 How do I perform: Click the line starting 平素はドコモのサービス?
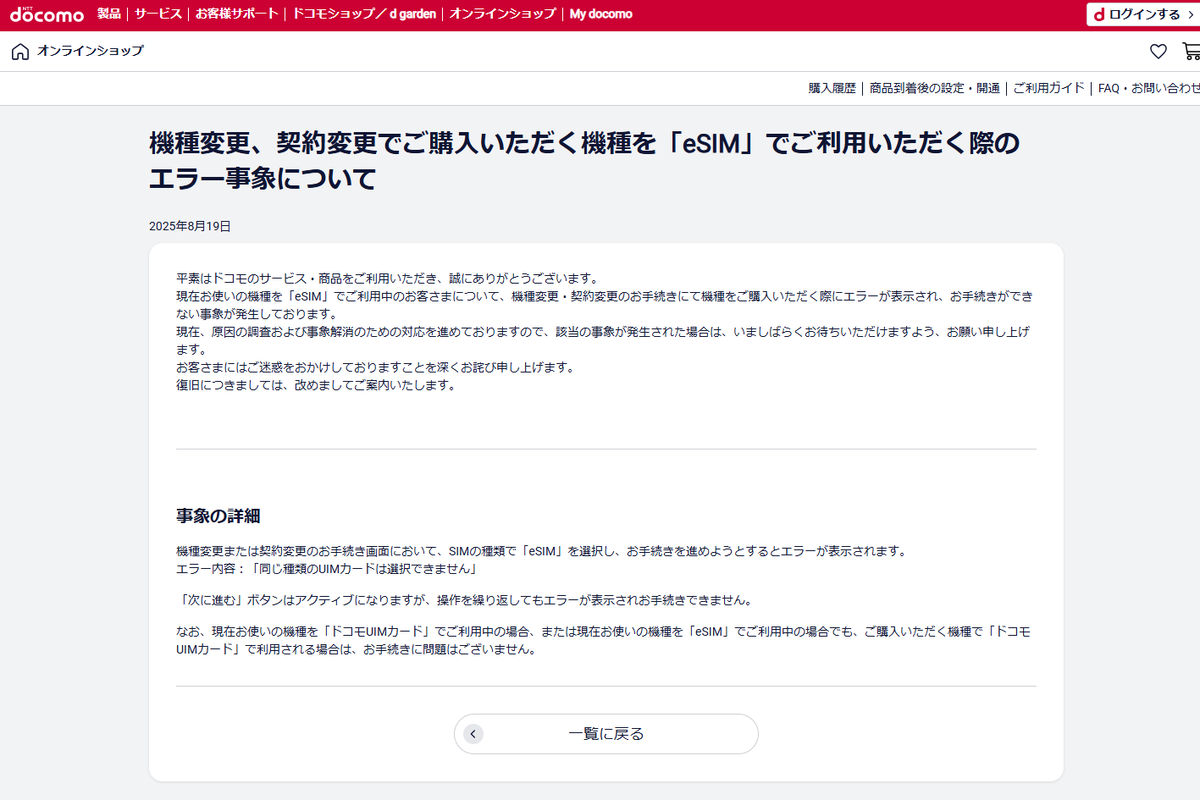(x=386, y=278)
